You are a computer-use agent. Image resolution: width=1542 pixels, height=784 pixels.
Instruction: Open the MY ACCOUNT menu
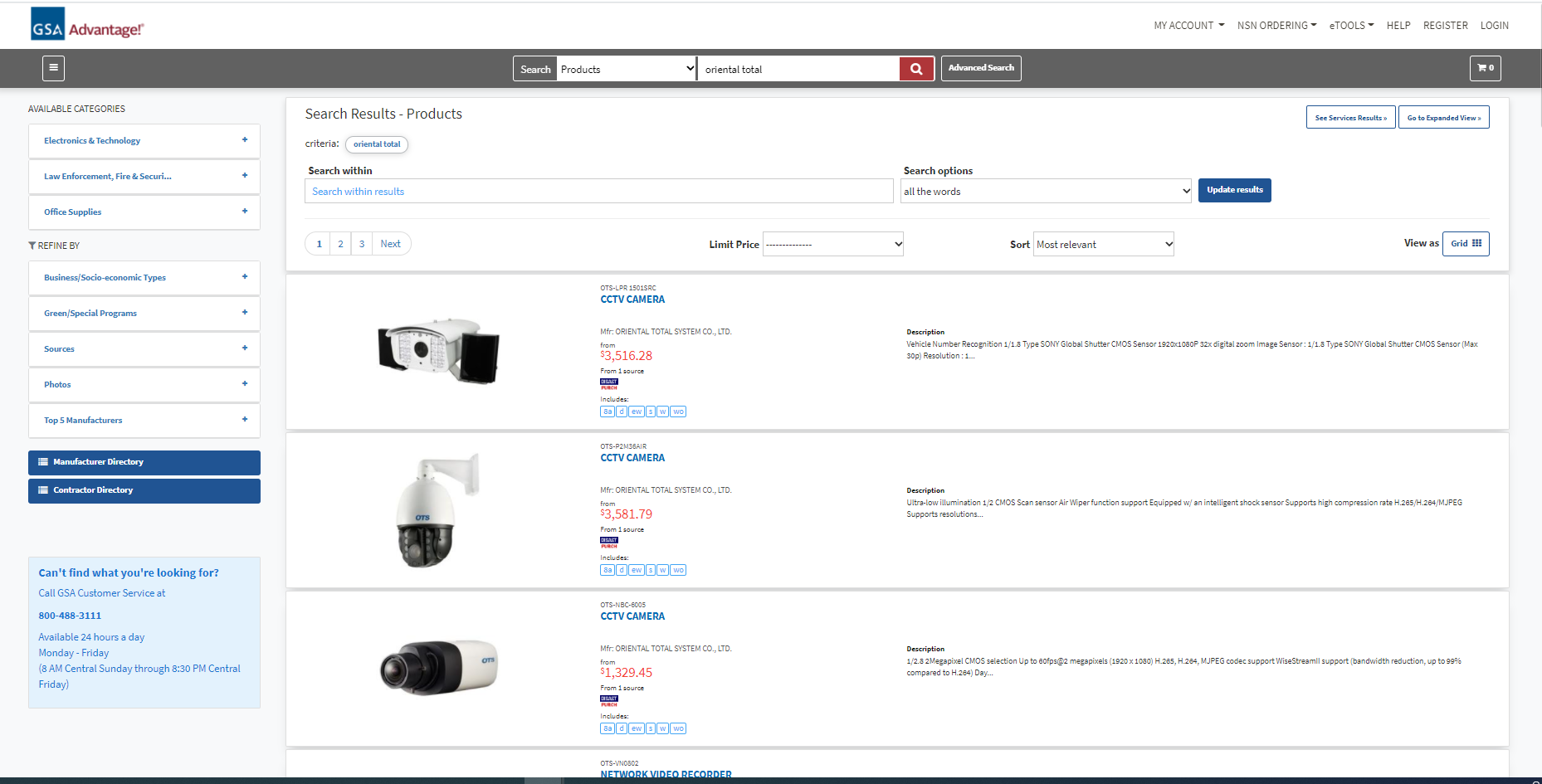point(1188,26)
